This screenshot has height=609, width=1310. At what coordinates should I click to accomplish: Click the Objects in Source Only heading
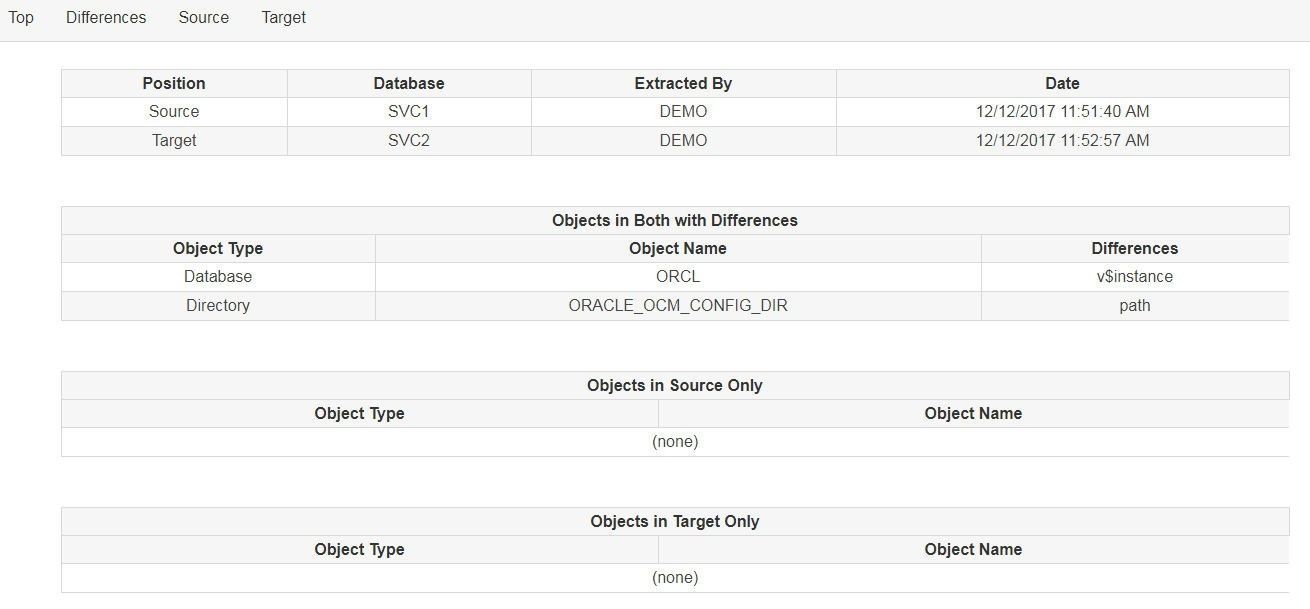pos(675,386)
